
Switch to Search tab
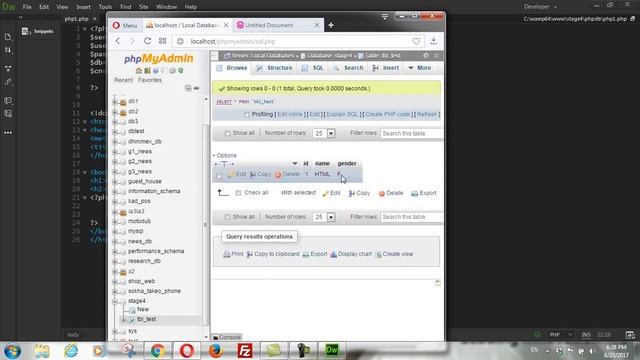[348, 68]
